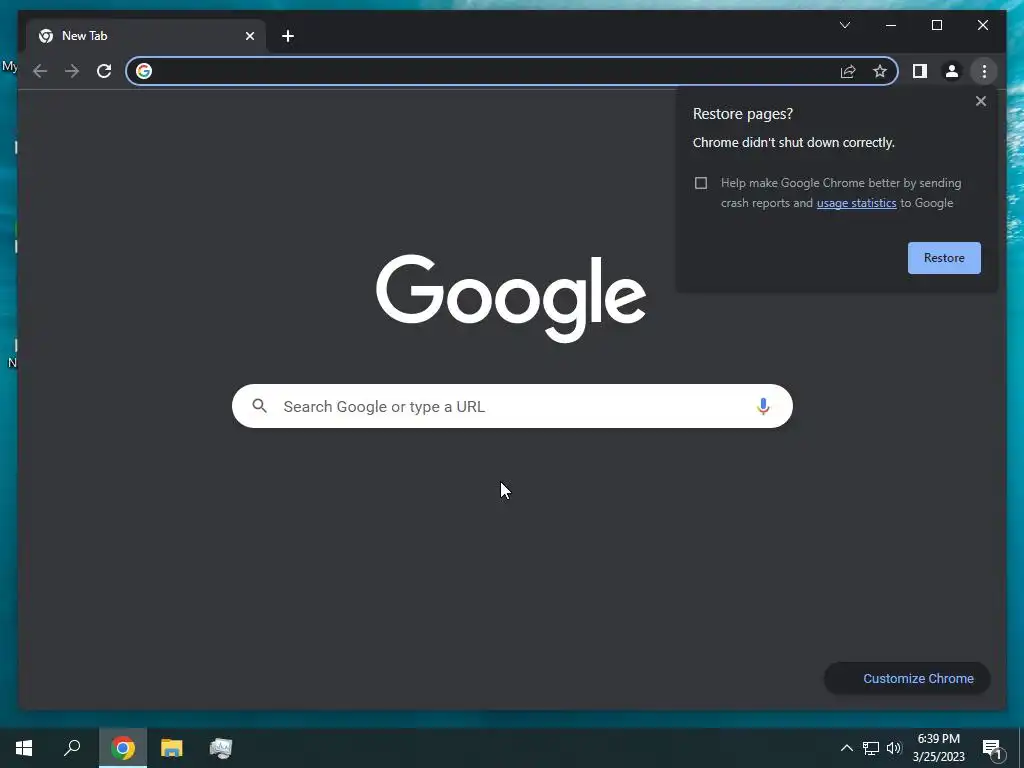Open the taskbar app next to File Explorer
1024x768 pixels.
point(221,748)
